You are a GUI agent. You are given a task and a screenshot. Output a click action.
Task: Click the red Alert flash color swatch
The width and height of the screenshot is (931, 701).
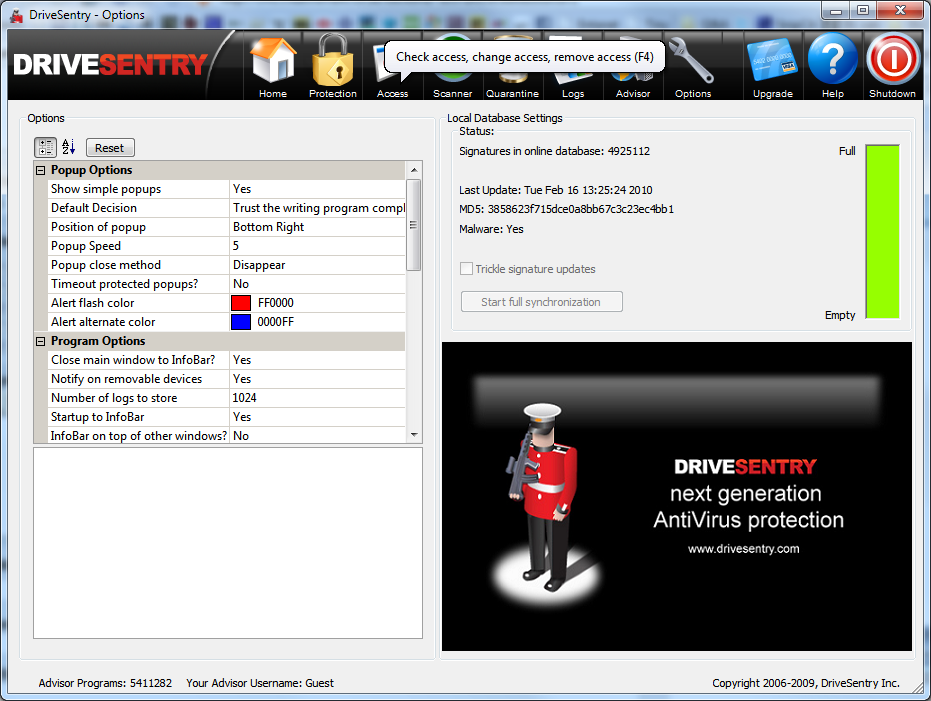[x=241, y=303]
